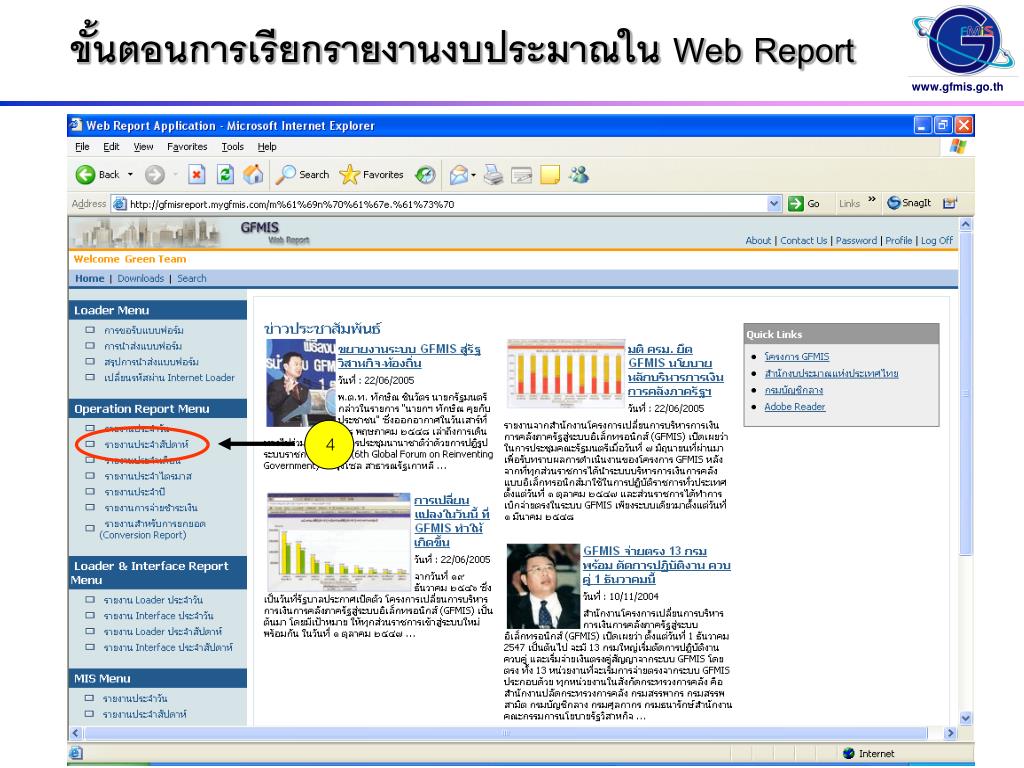1024x768 pixels.
Task: Click the status bar page icon
Action: [x=76, y=754]
